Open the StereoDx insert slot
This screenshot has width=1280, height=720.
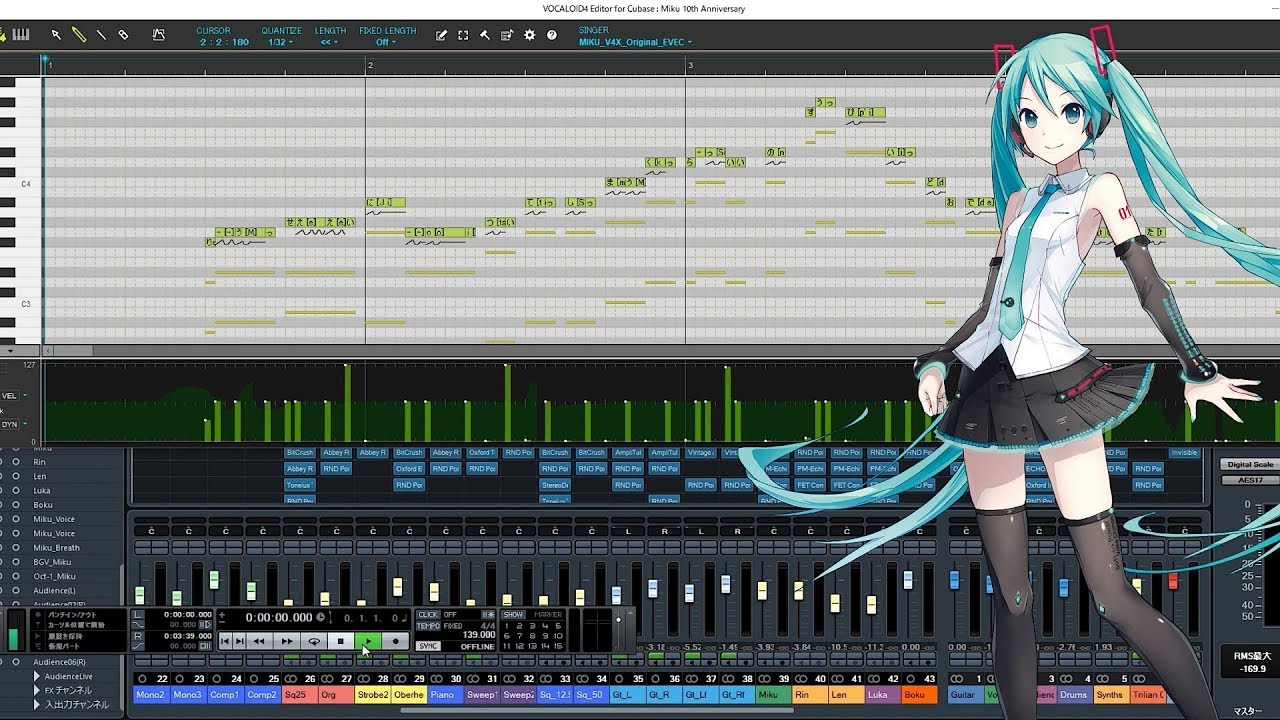555,485
